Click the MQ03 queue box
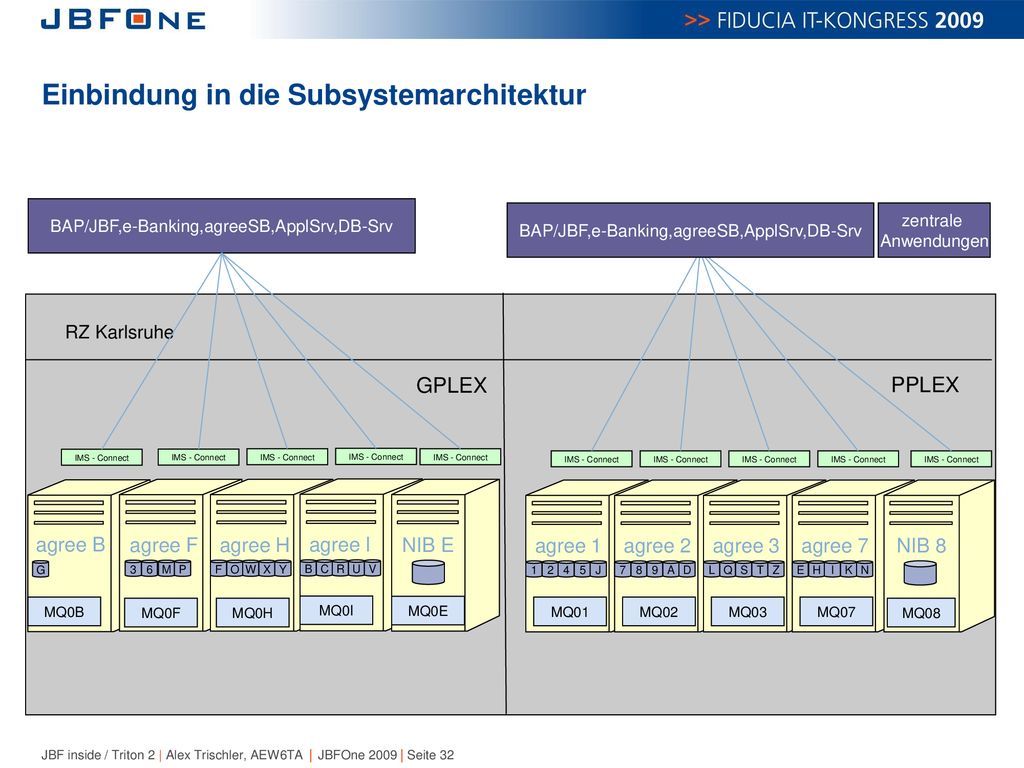The height and width of the screenshot is (768, 1024). coord(748,612)
